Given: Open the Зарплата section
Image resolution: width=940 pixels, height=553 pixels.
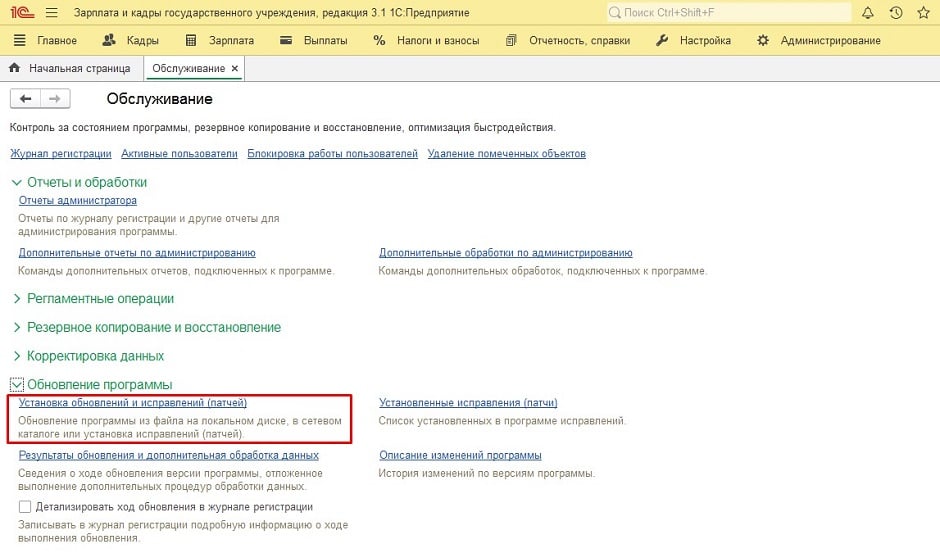Looking at the screenshot, I should 219,40.
